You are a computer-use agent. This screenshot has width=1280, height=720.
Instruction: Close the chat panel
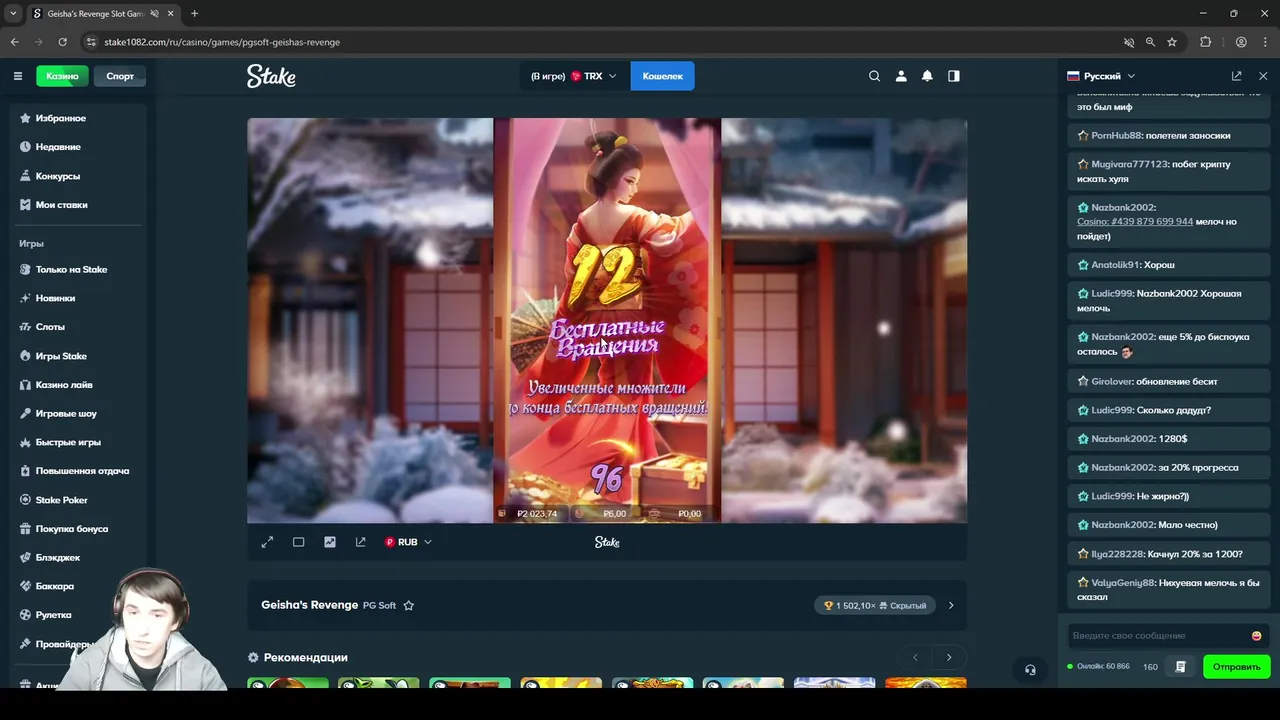tap(1263, 76)
